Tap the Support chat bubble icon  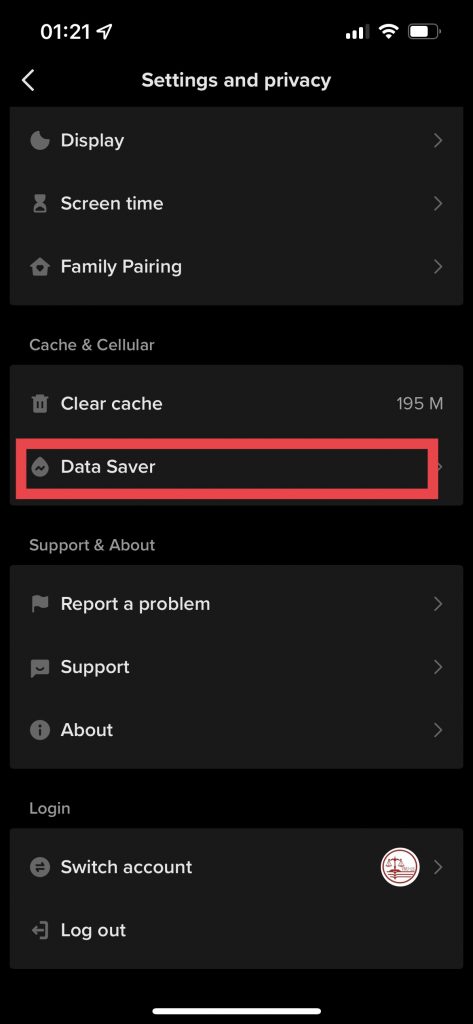(x=40, y=667)
